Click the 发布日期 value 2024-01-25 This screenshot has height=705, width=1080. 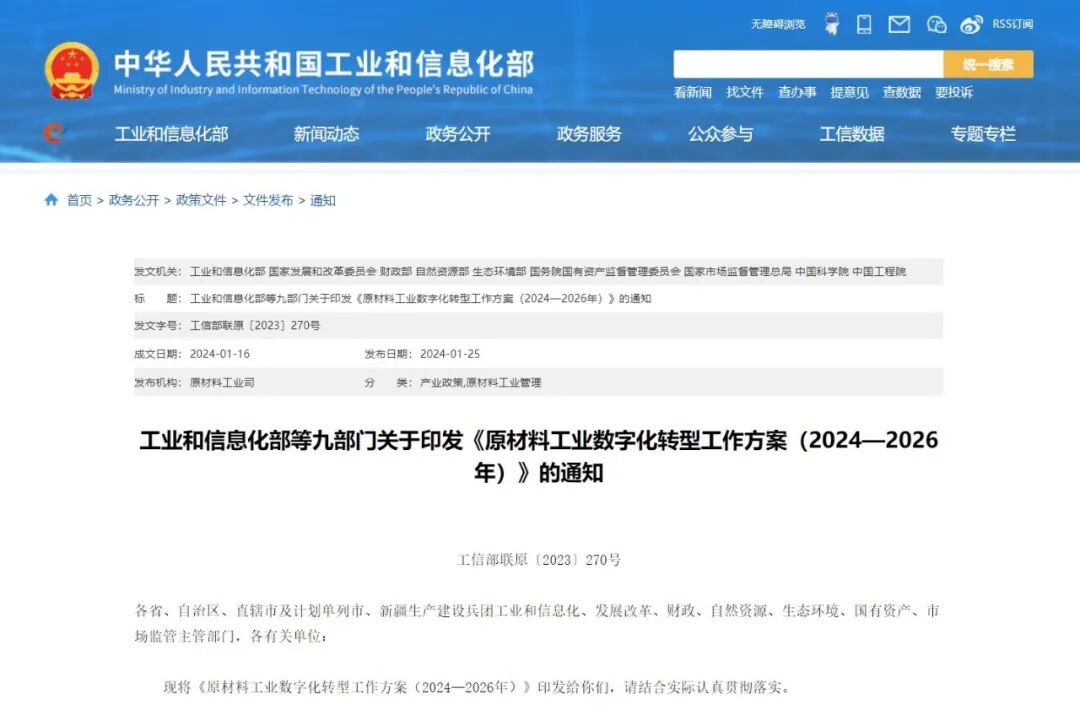coord(450,354)
